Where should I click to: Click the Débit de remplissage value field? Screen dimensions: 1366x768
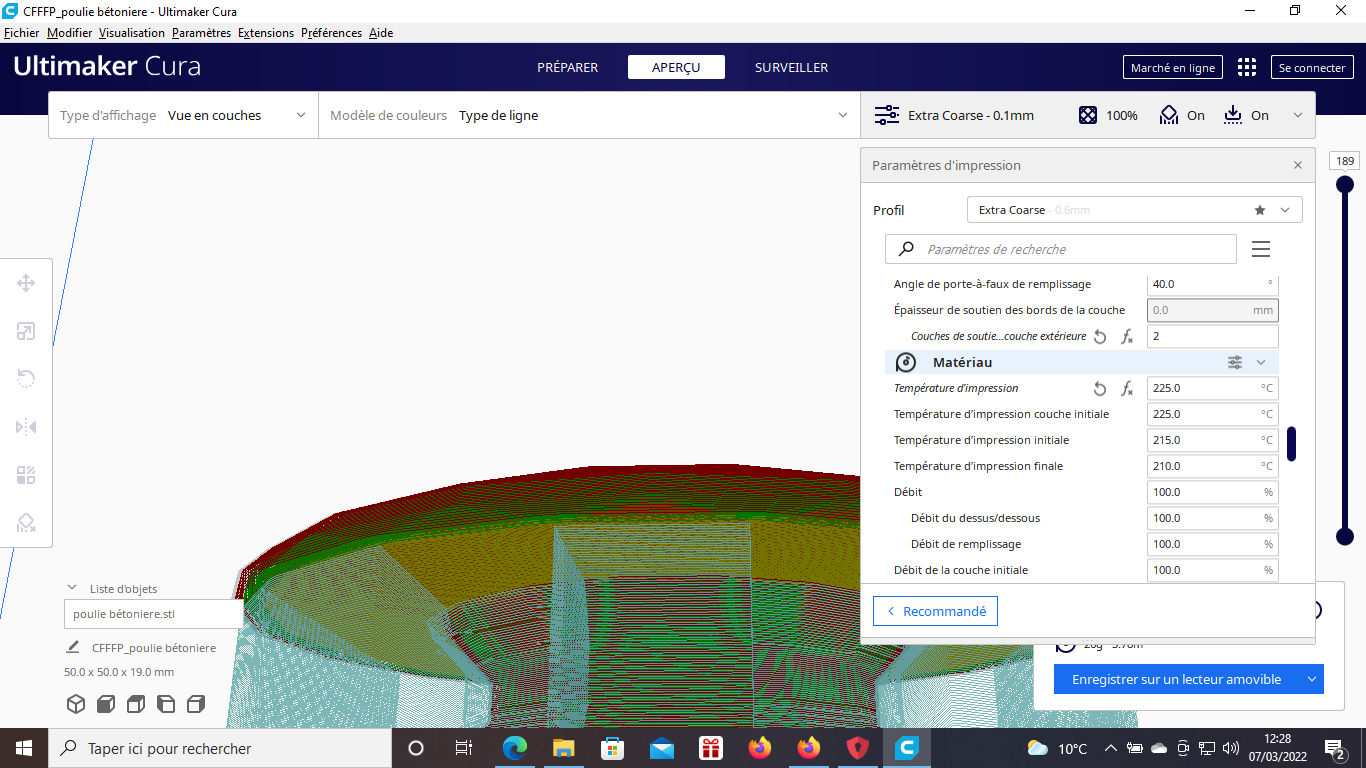point(1212,544)
